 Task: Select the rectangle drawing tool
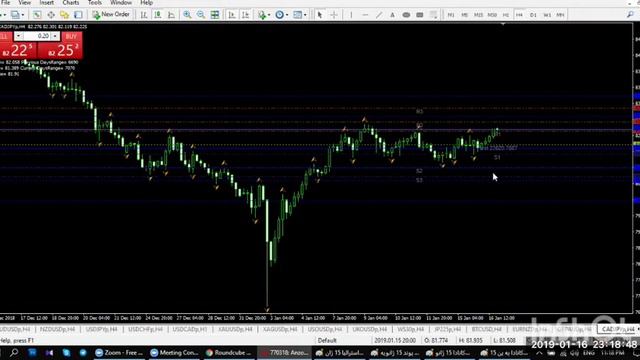(420, 15)
